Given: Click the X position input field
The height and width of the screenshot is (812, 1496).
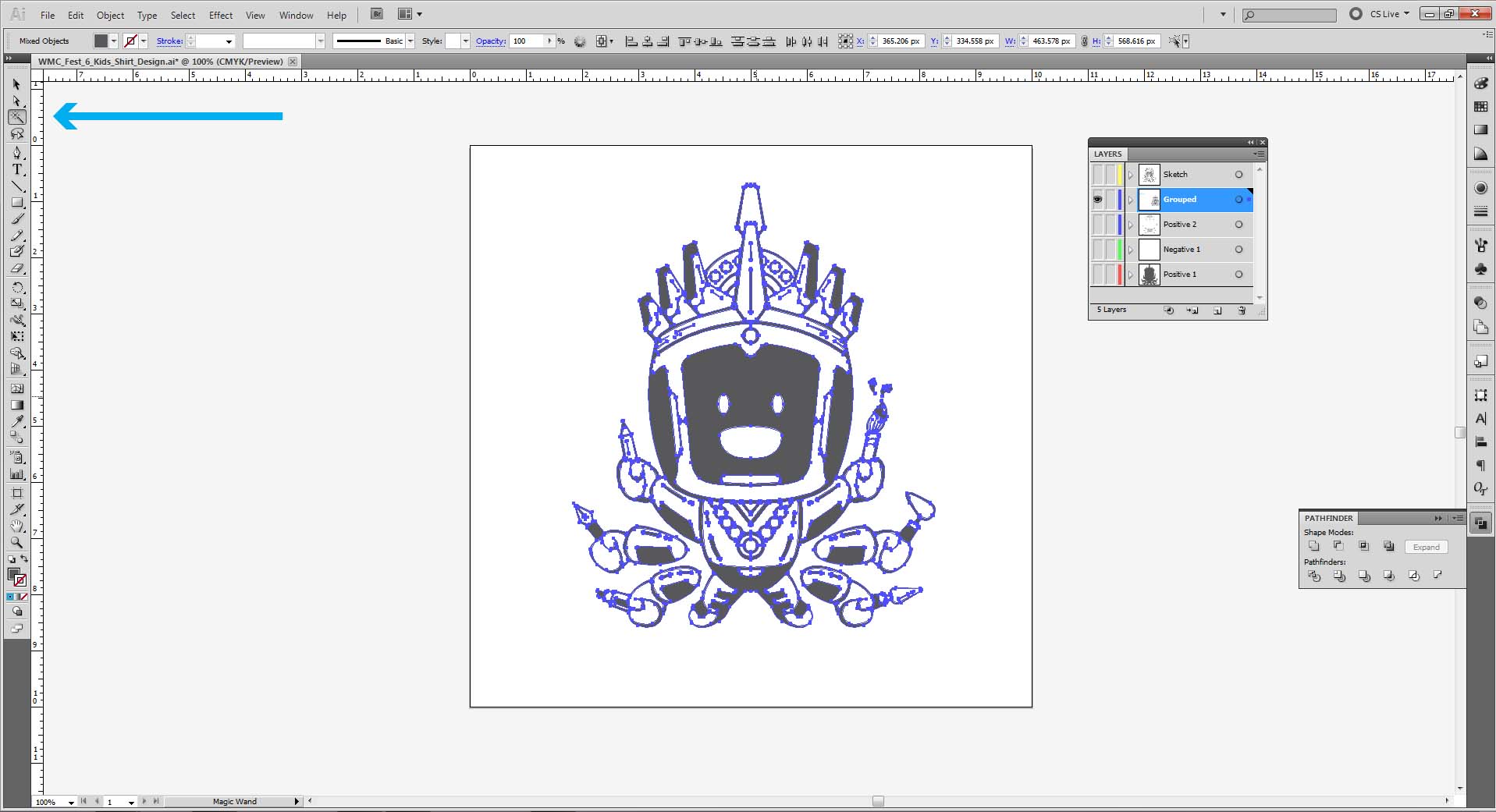Looking at the screenshot, I should 900,41.
